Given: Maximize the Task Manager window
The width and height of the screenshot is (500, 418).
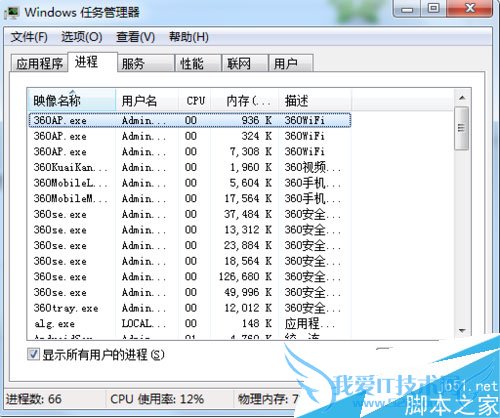Looking at the screenshot, I should (433, 9).
